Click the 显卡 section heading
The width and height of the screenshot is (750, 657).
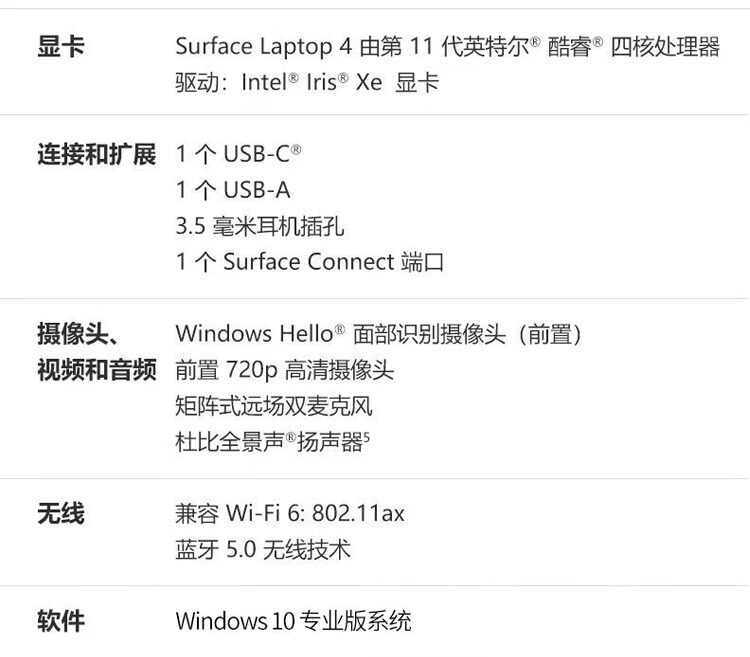click(x=61, y=47)
